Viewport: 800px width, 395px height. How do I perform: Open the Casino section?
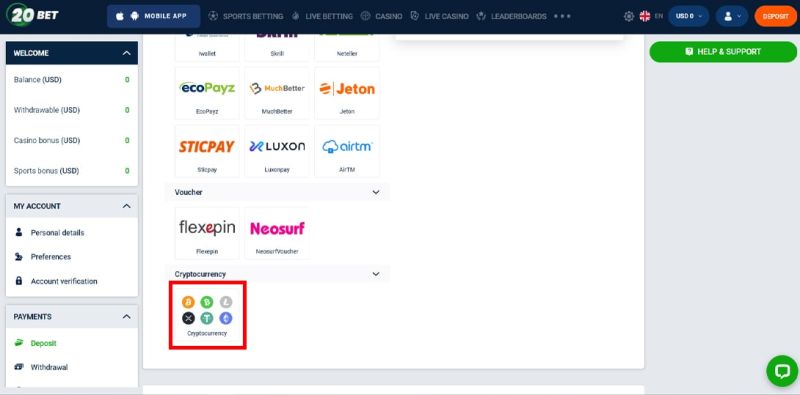pyautogui.click(x=382, y=16)
